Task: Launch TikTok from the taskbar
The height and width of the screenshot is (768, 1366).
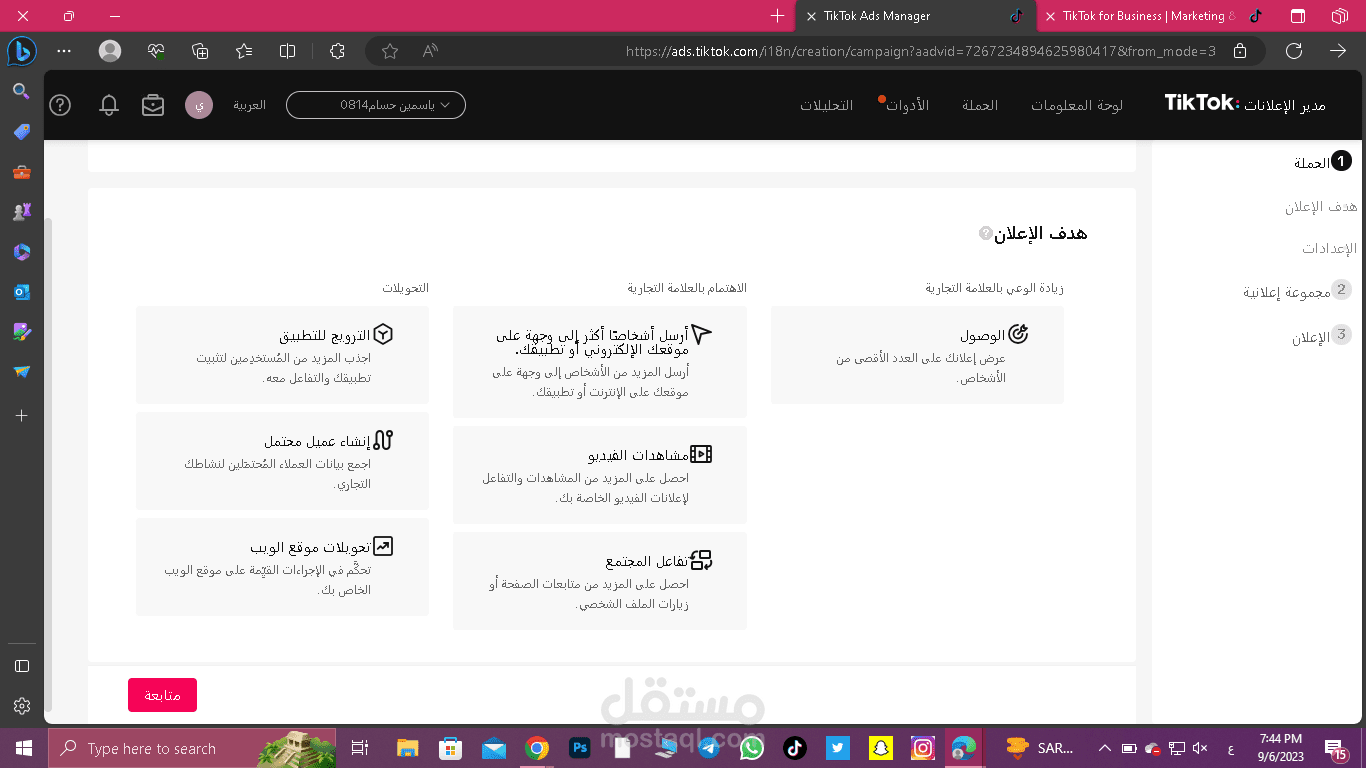Action: [x=794, y=747]
